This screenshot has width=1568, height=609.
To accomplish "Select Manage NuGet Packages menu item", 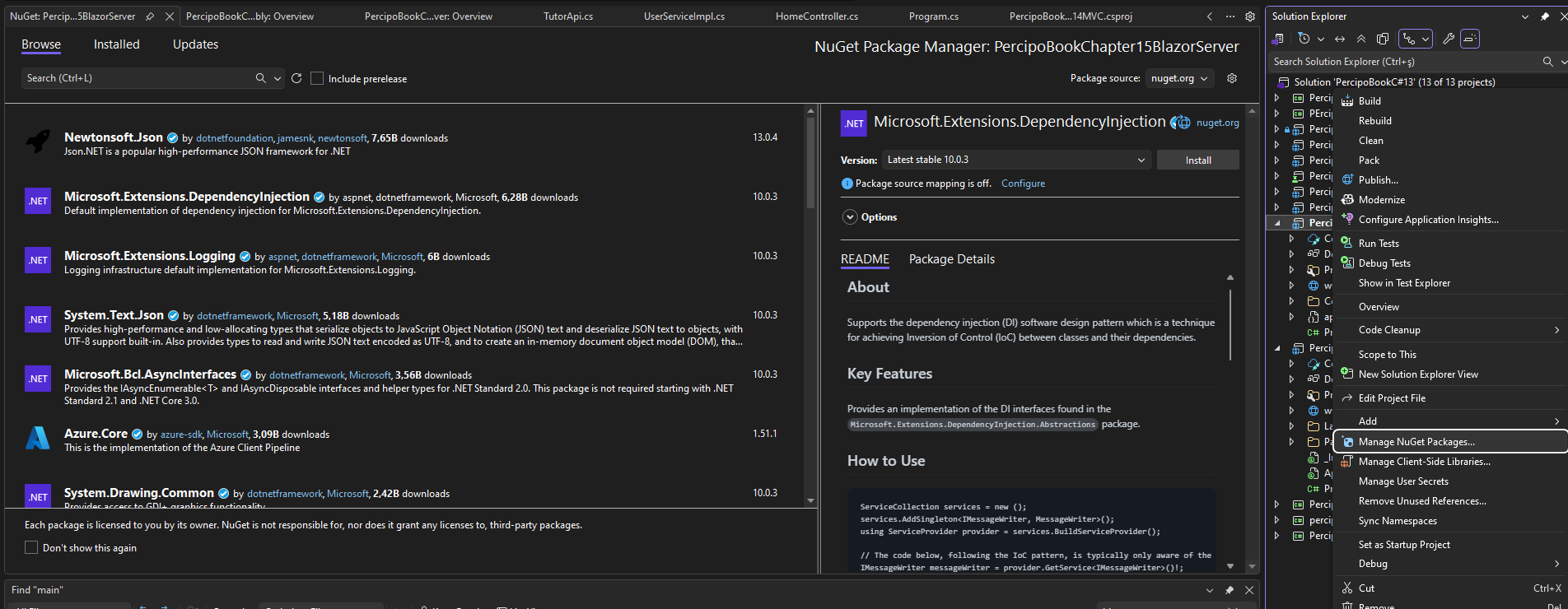I will tap(1451, 442).
